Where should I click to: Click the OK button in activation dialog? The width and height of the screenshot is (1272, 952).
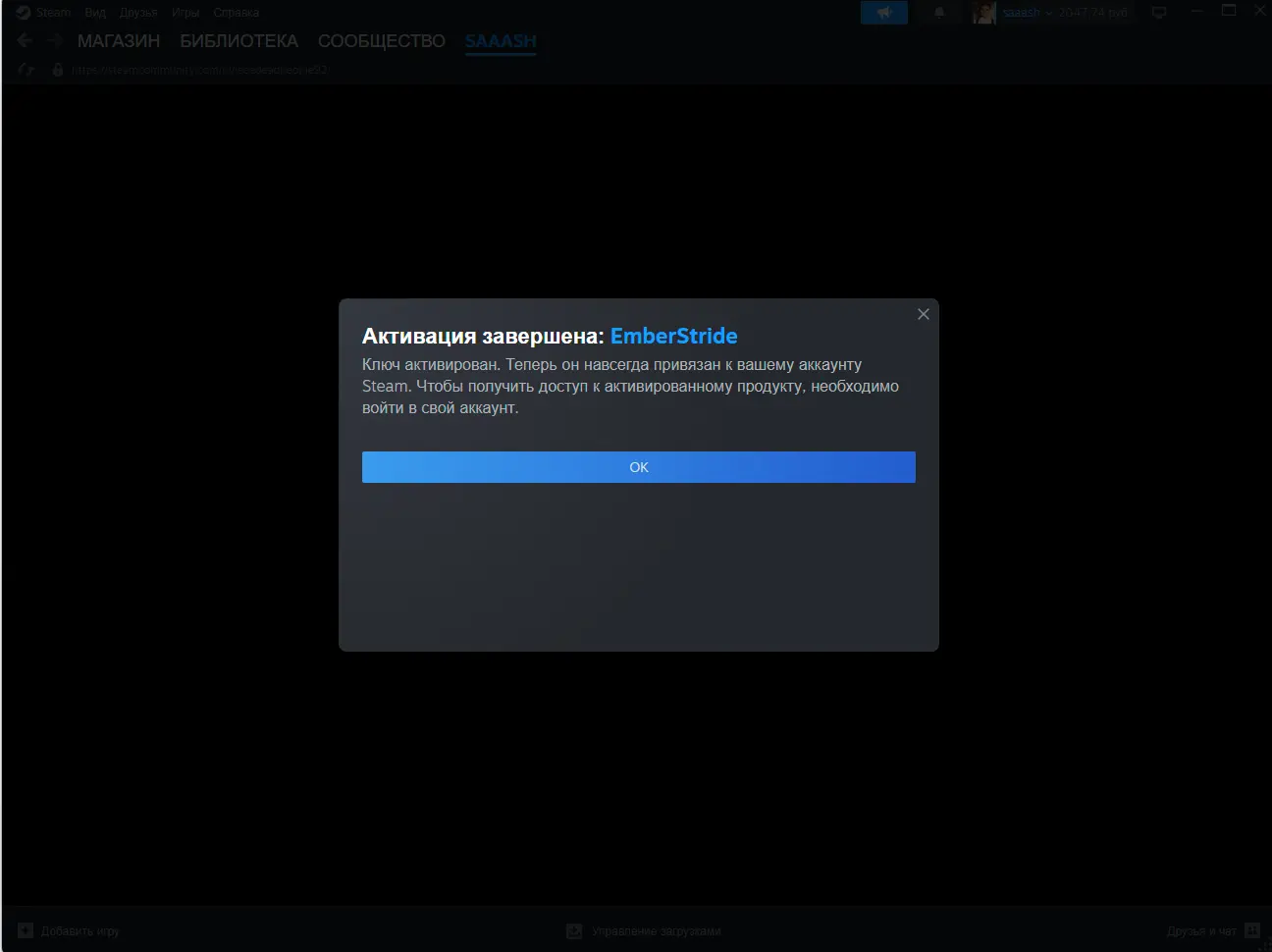click(638, 467)
